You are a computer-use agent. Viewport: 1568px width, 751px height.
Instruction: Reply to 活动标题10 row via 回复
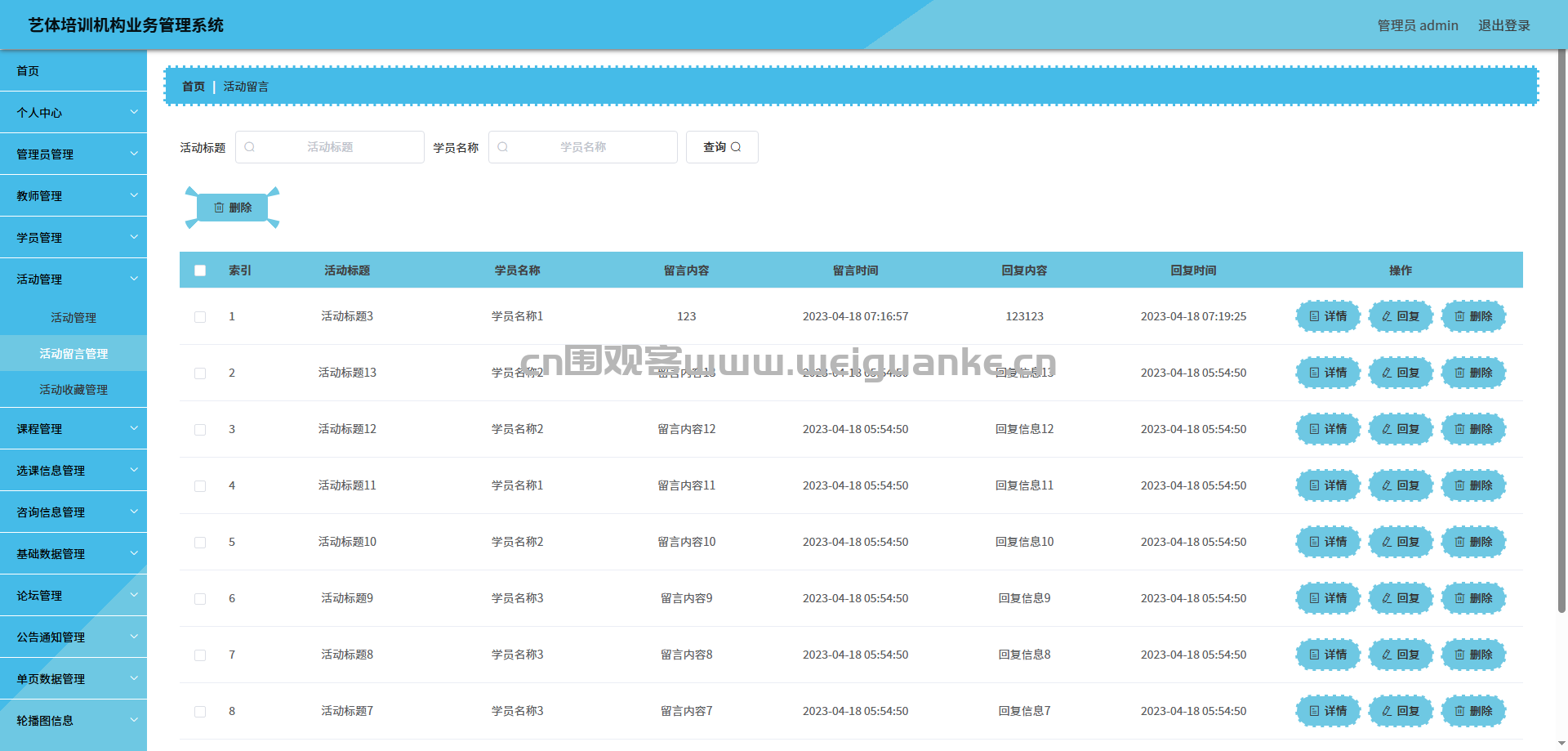1401,542
